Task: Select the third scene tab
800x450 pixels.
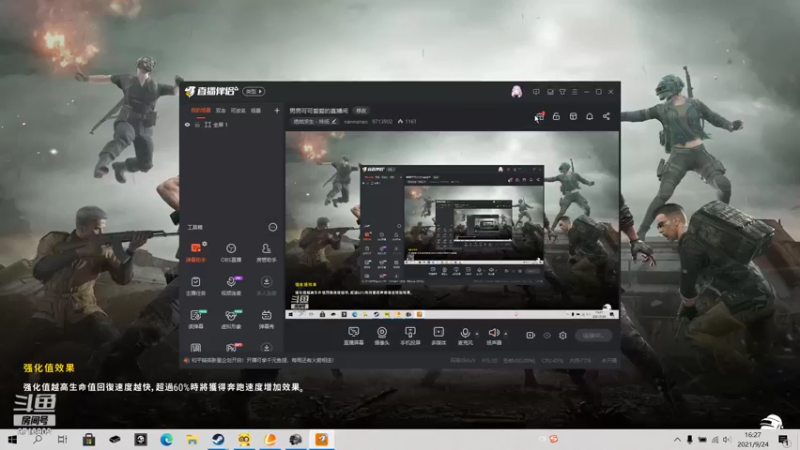Action: [x=238, y=110]
